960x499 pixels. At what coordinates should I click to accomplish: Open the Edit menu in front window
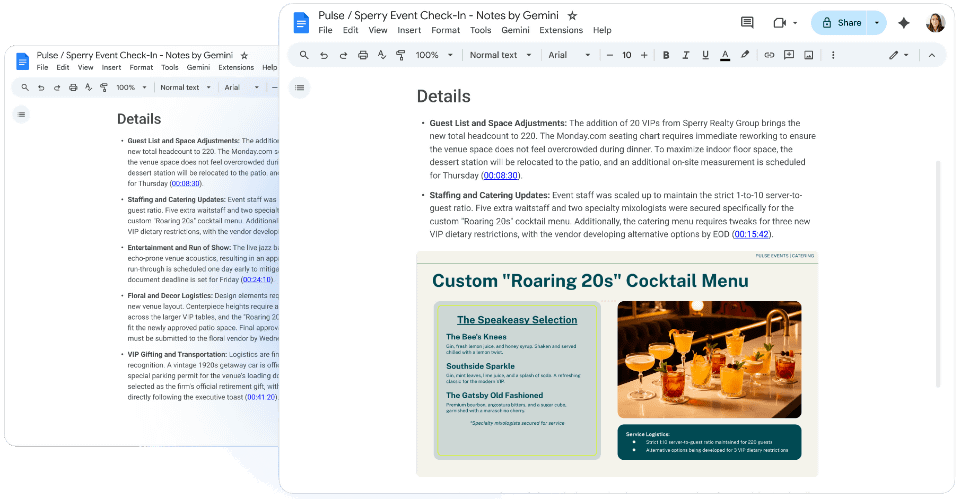click(x=350, y=30)
